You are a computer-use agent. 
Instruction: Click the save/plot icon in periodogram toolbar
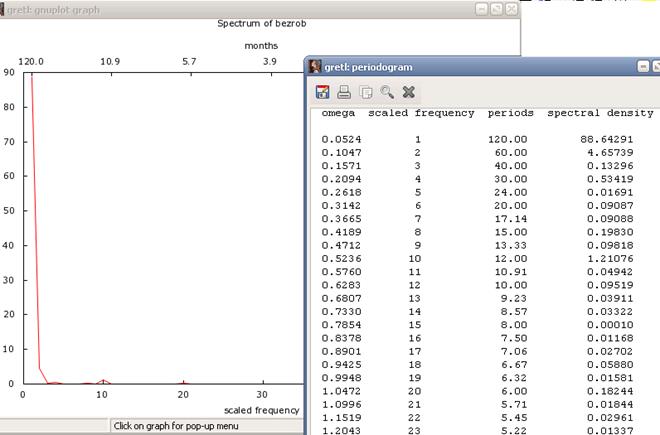click(x=322, y=92)
